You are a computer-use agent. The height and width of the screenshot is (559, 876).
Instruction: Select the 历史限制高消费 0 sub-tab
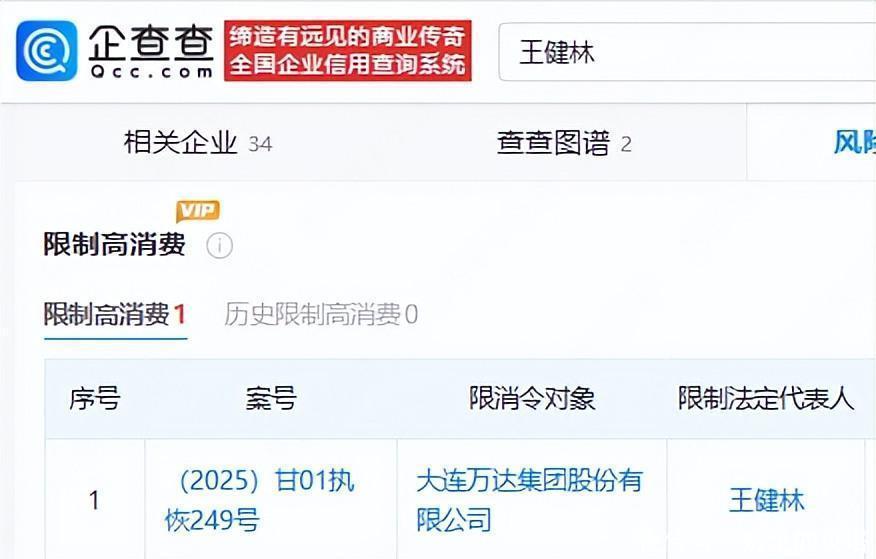[321, 314]
